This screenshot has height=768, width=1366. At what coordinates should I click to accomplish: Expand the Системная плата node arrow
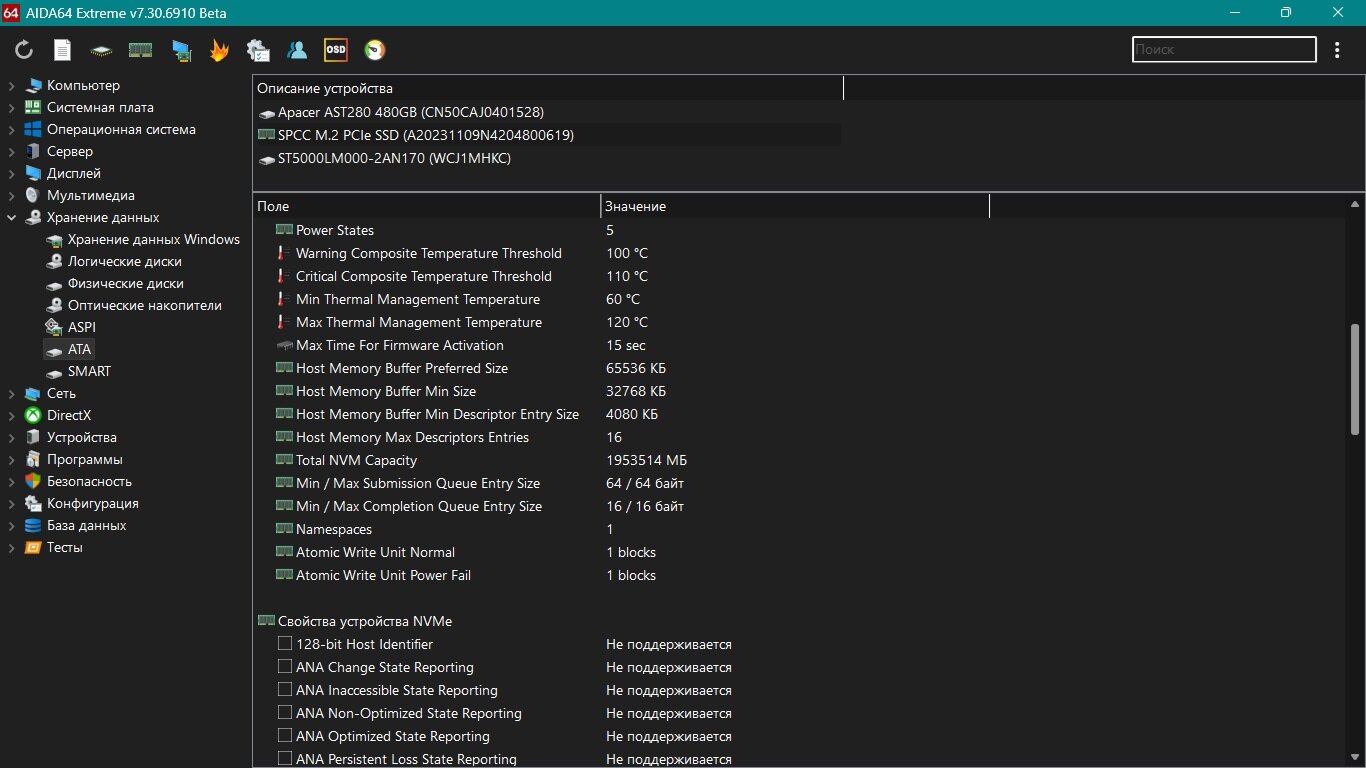pos(11,107)
